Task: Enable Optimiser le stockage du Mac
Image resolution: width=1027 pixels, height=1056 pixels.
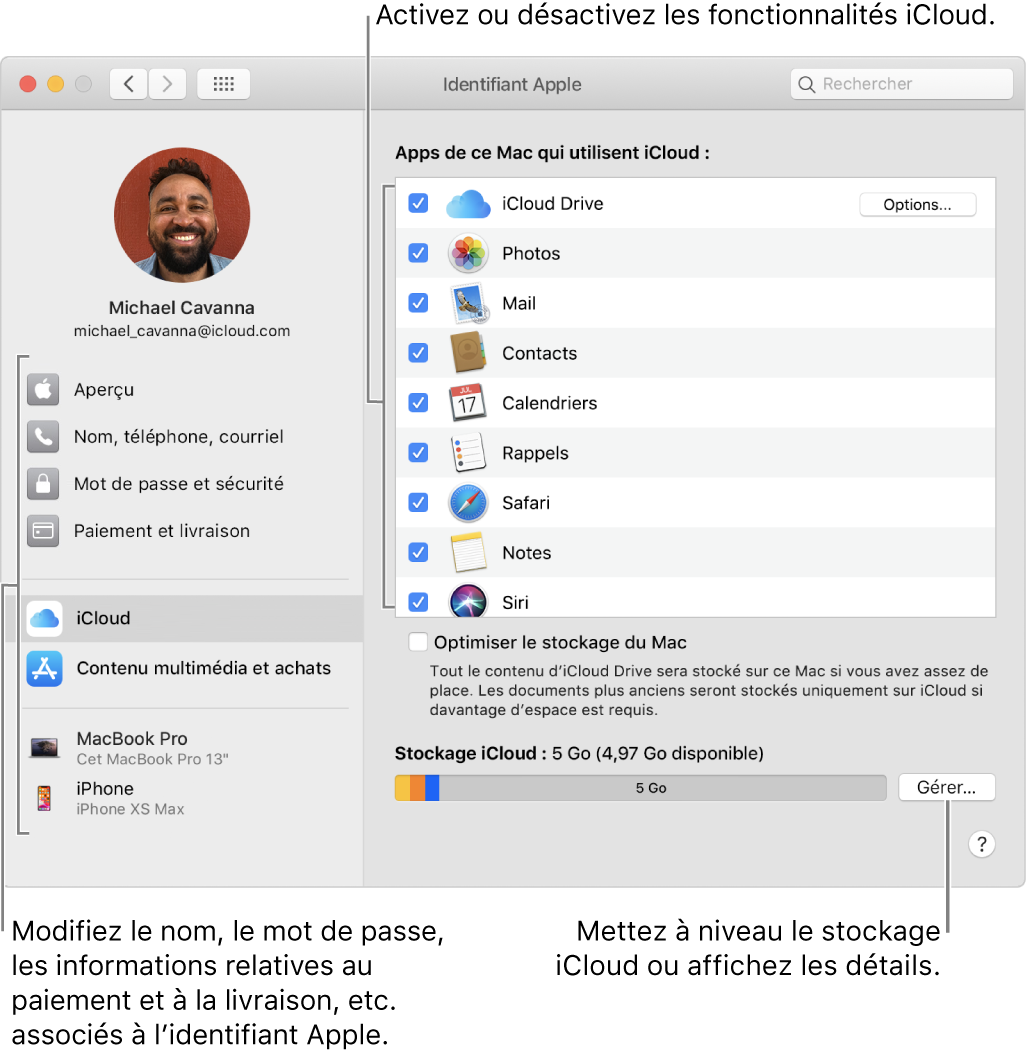Action: pyautogui.click(x=418, y=642)
